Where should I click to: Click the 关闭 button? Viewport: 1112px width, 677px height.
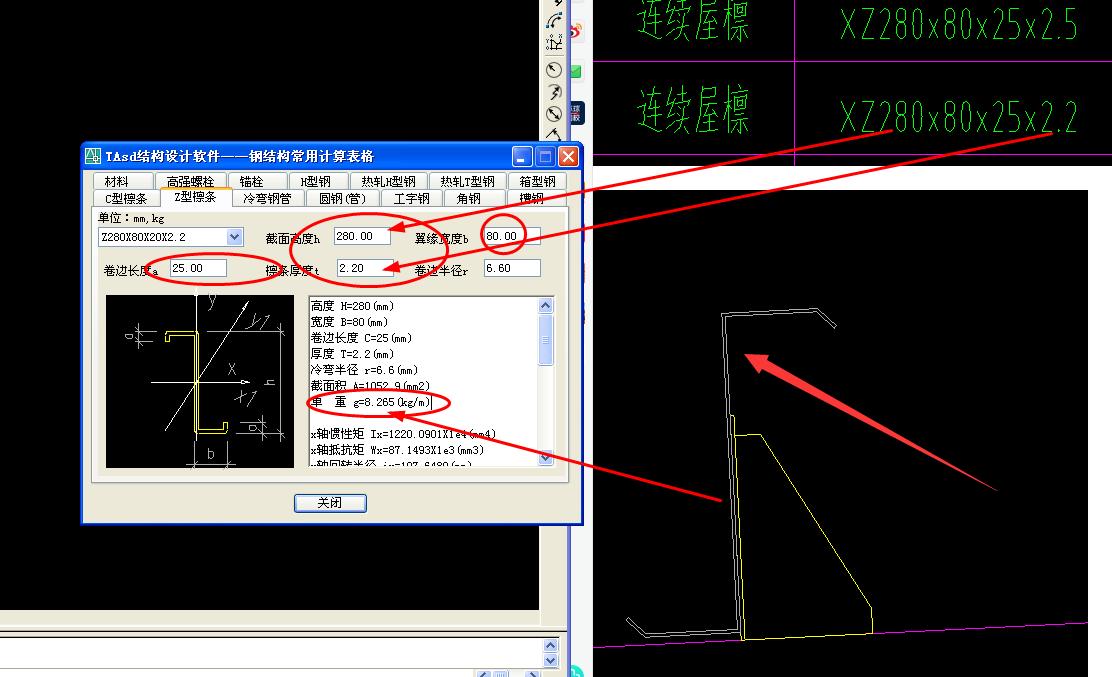330,503
